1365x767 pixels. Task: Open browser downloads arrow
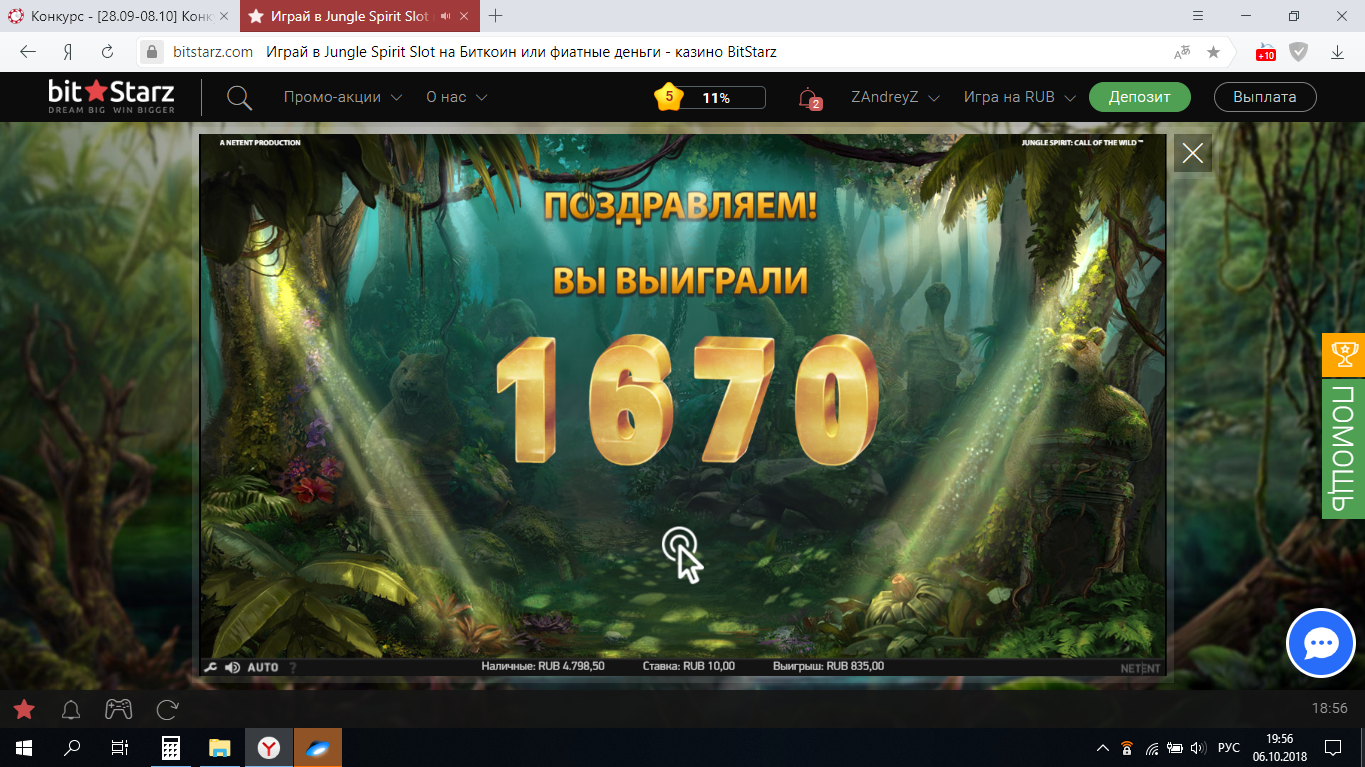pos(1337,52)
